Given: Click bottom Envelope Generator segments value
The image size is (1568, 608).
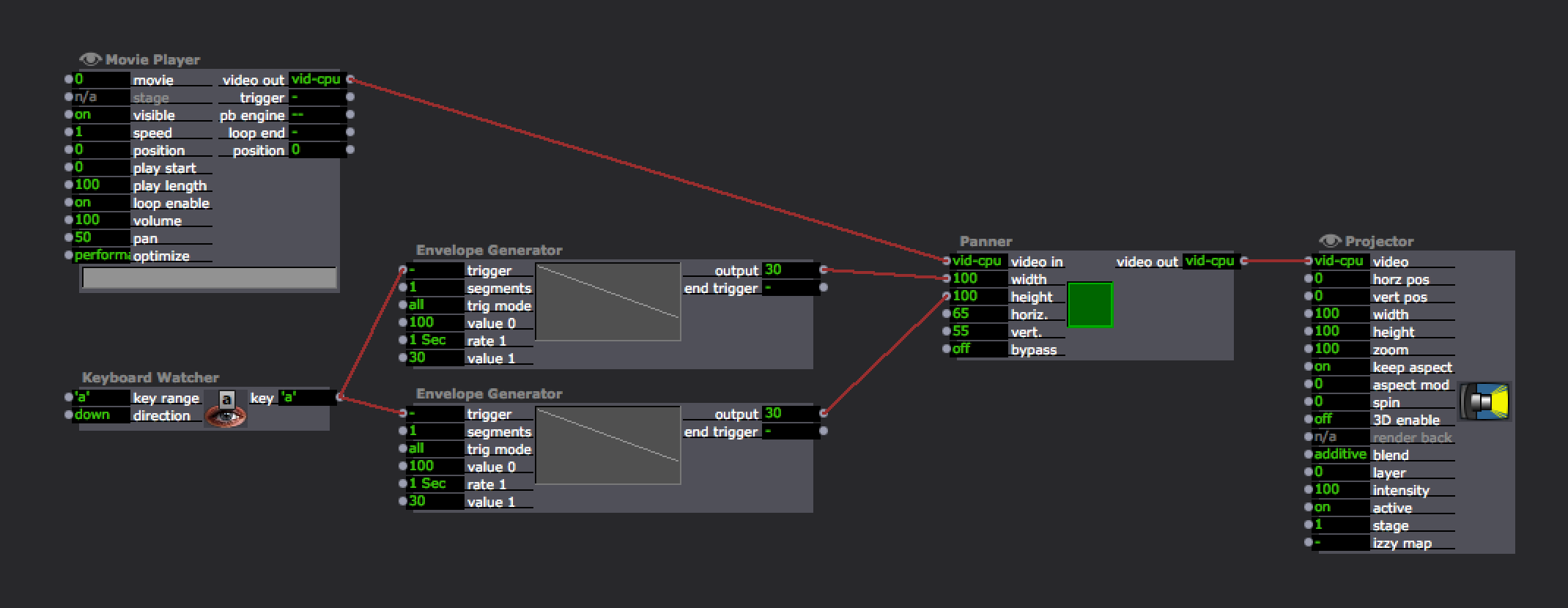Looking at the screenshot, I should pos(436,431).
